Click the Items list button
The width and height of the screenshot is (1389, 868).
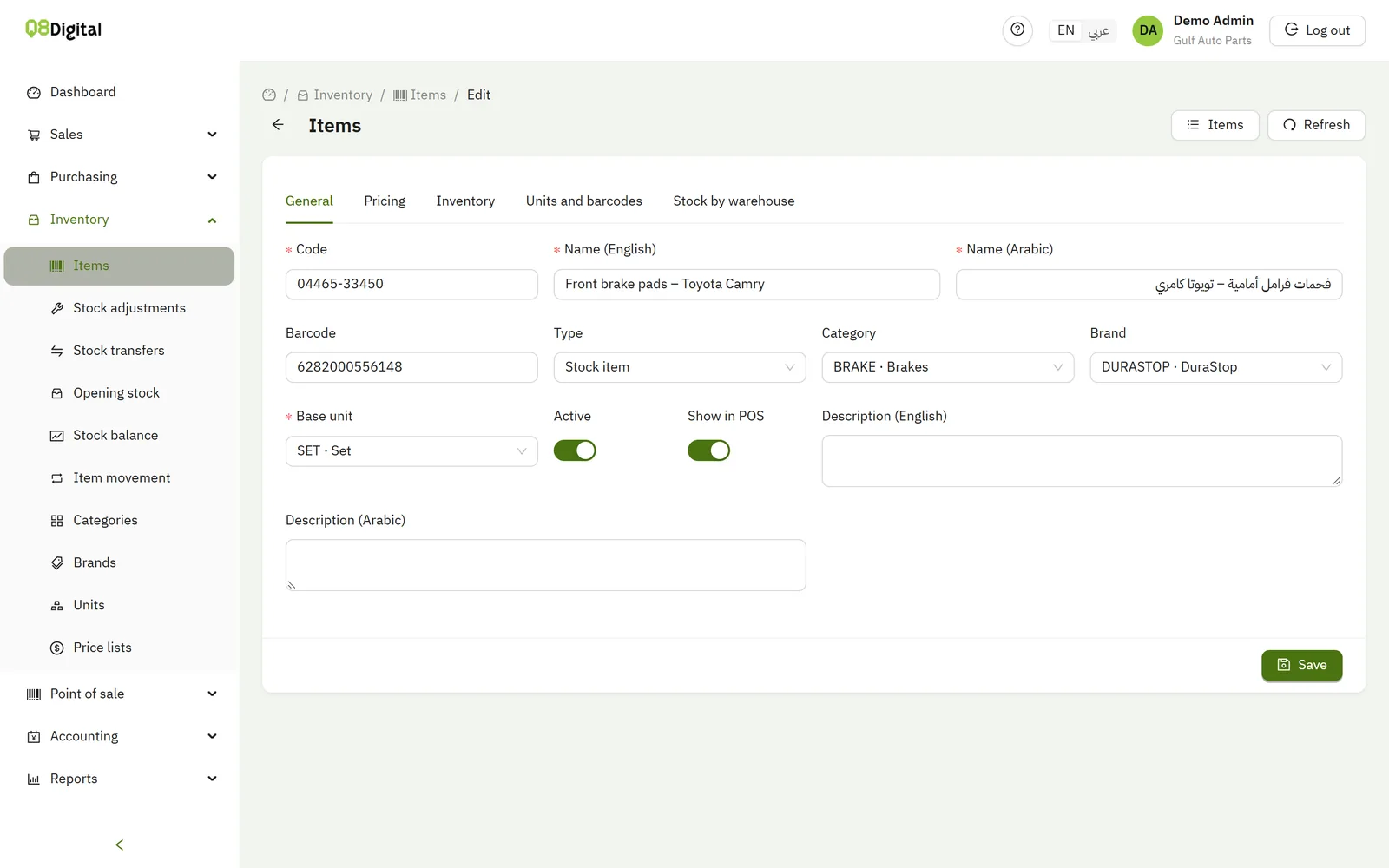tap(1215, 125)
